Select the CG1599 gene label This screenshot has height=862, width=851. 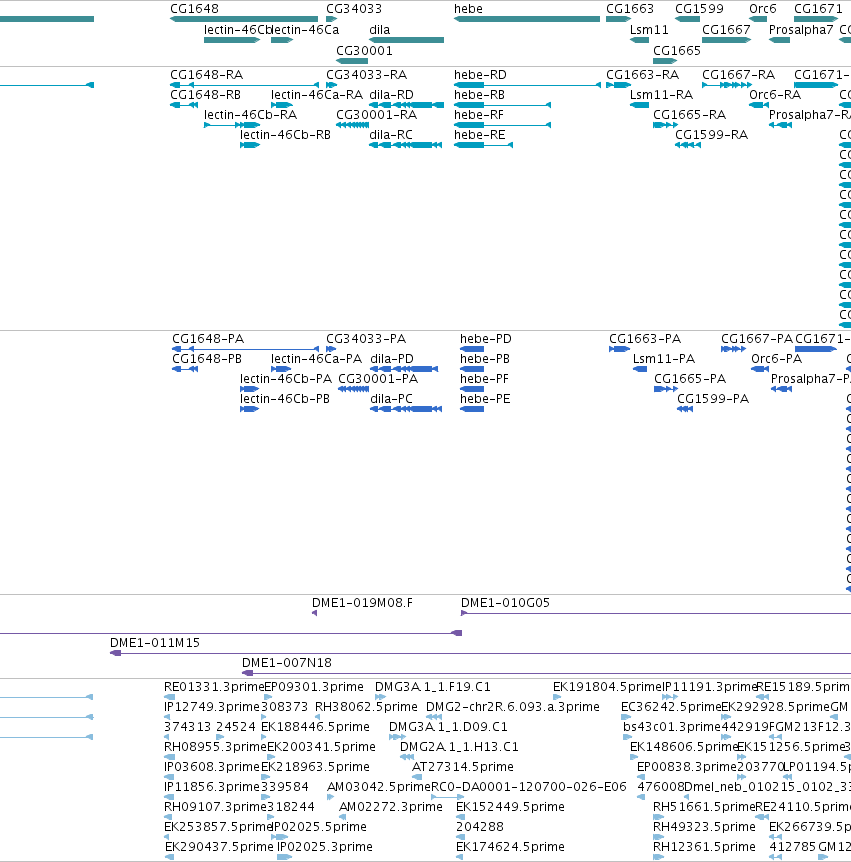(699, 9)
